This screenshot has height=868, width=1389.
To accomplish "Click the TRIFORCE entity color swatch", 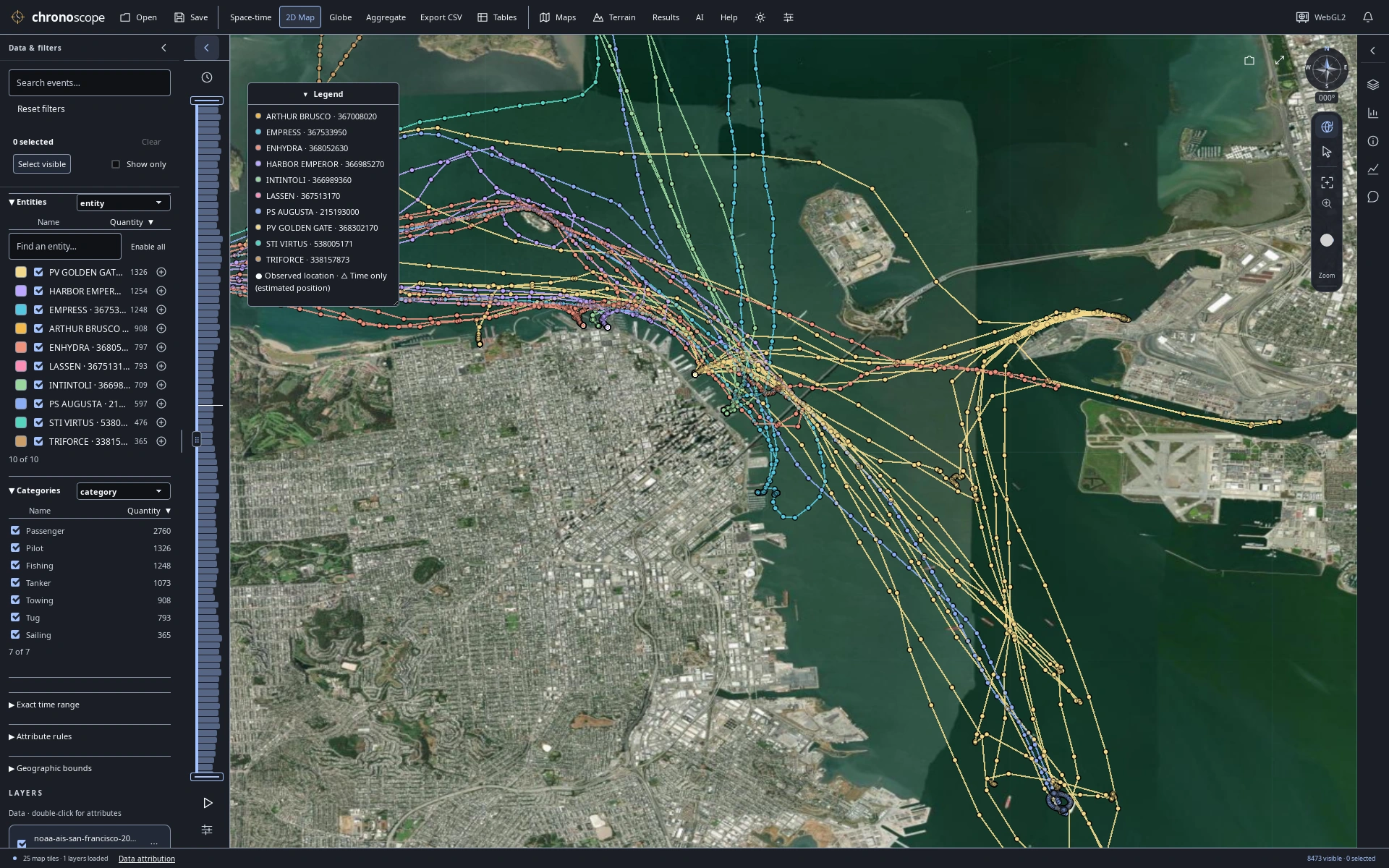I will (x=21, y=441).
